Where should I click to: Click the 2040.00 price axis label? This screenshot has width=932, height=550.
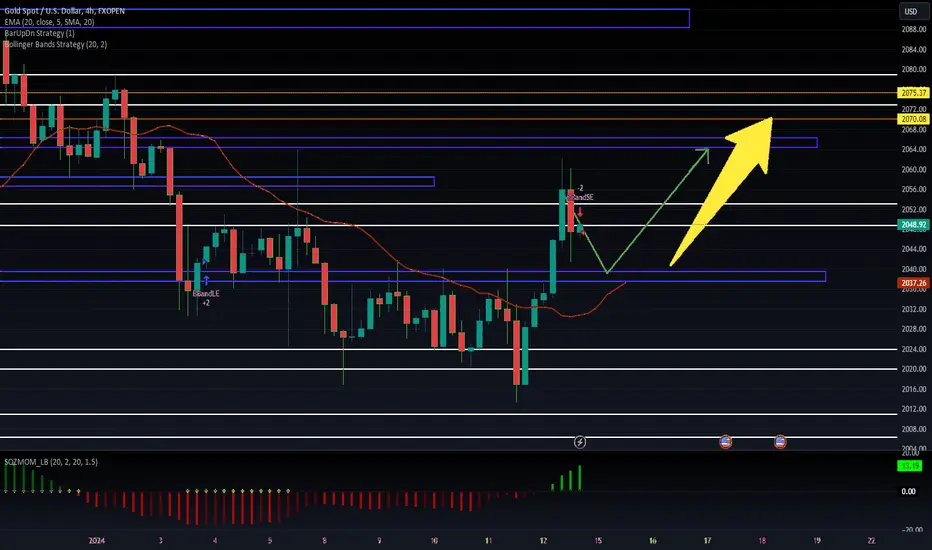[x=914, y=269]
